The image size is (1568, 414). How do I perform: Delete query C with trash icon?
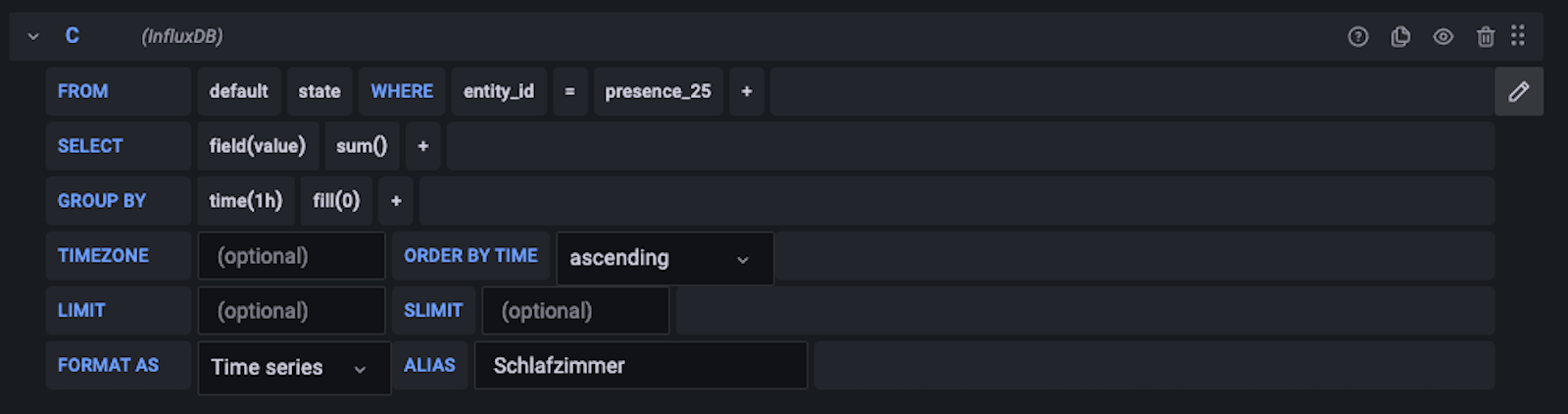tap(1486, 37)
